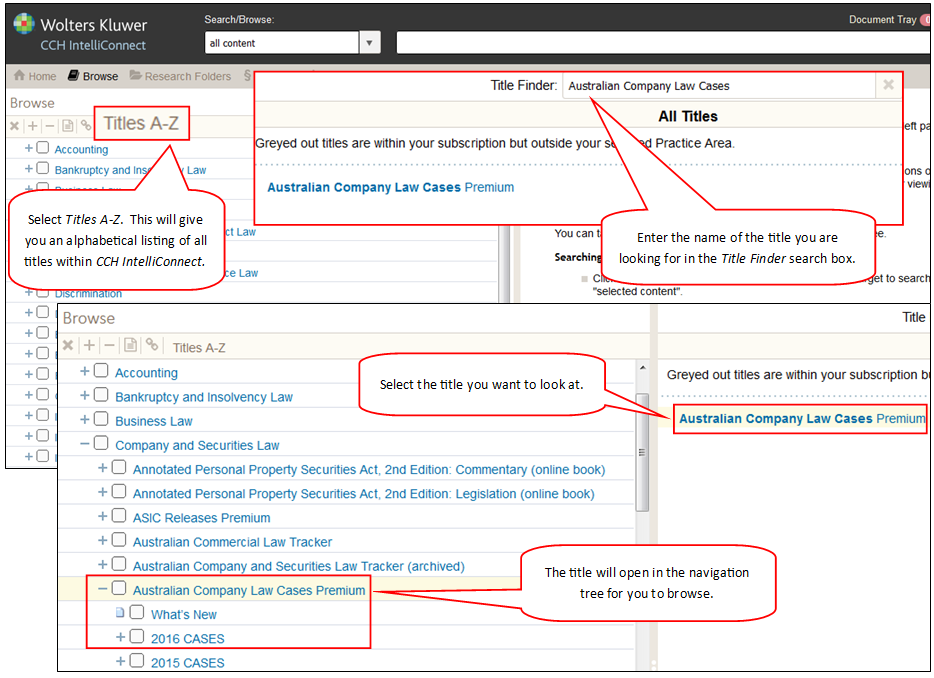Open the Australian Company Law Cases Premium link in the enlarged title pane
The image size is (934, 678).
point(802,419)
